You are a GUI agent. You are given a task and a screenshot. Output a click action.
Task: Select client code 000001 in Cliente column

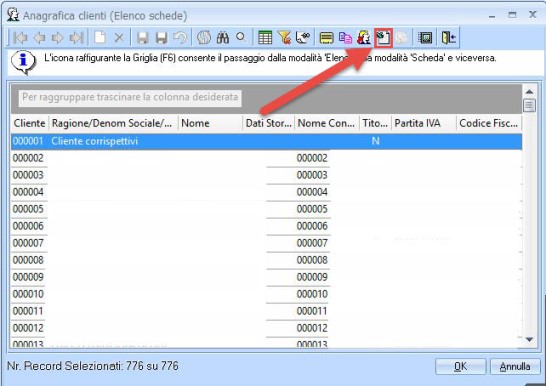click(28, 141)
